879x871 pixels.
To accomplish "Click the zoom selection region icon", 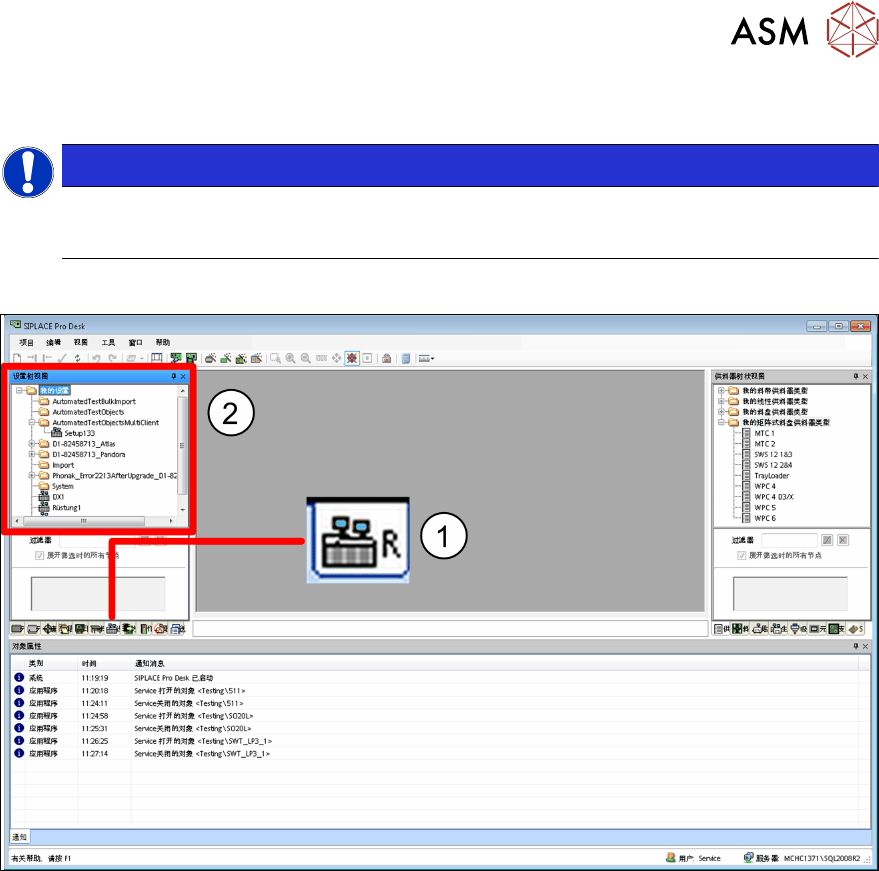I will (x=275, y=358).
